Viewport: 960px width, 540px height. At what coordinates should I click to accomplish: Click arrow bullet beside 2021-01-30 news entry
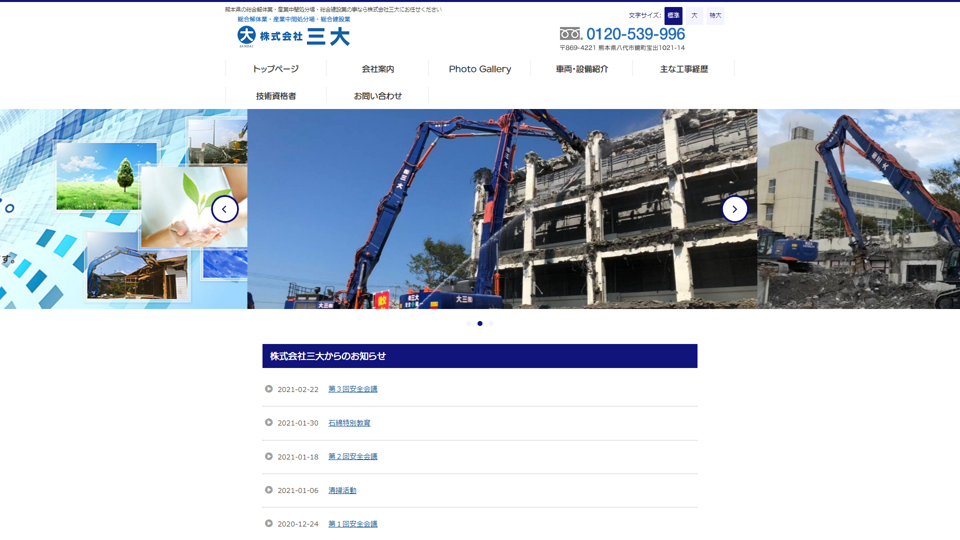coord(269,423)
